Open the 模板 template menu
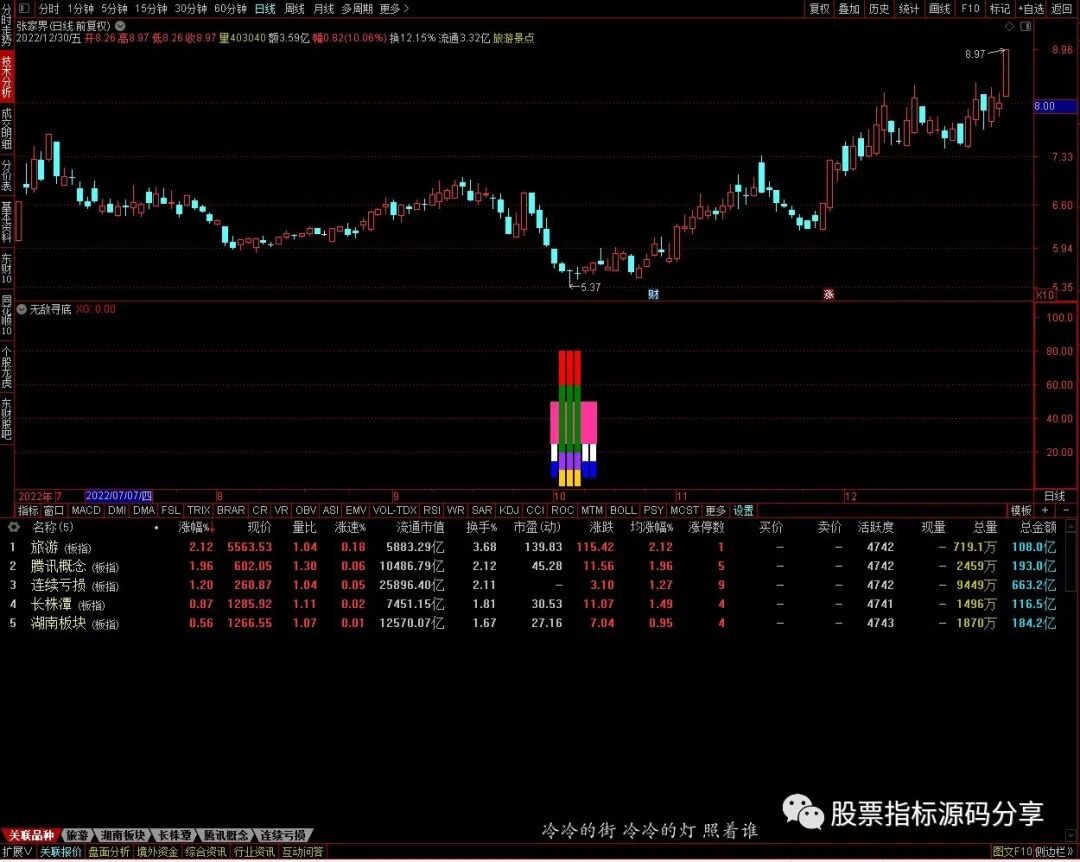Image resolution: width=1080 pixels, height=862 pixels. click(1021, 511)
